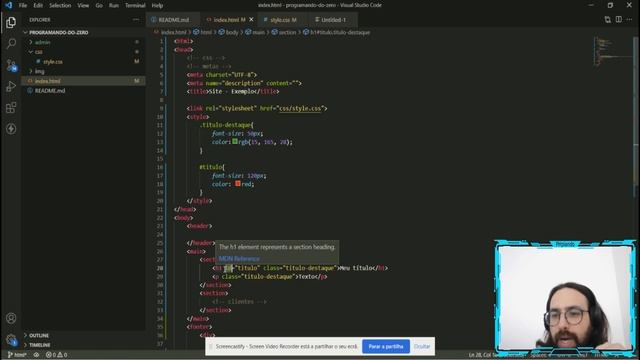Viewport: 640px width, 360px height.
Task: Click the Open Changes icon in editor toolbar
Action: pos(608,20)
